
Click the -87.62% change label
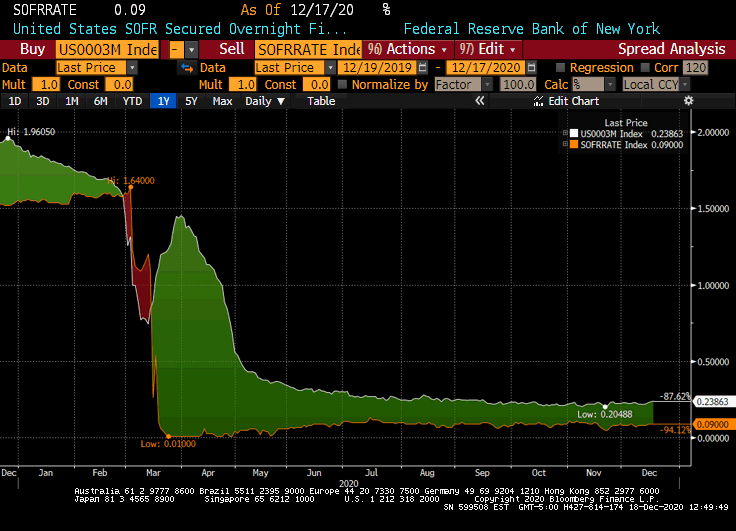(x=675, y=396)
